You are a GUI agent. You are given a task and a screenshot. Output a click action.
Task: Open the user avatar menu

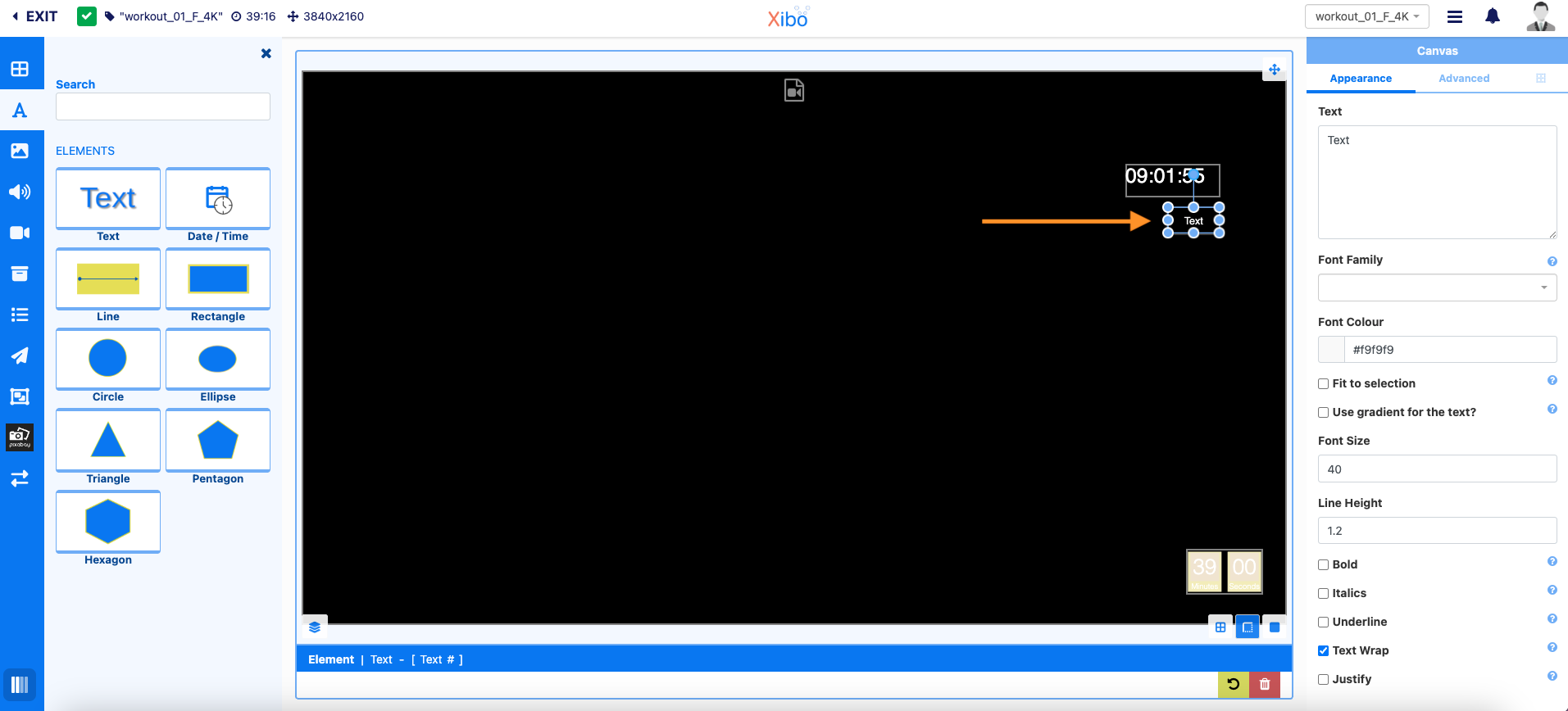click(x=1540, y=16)
